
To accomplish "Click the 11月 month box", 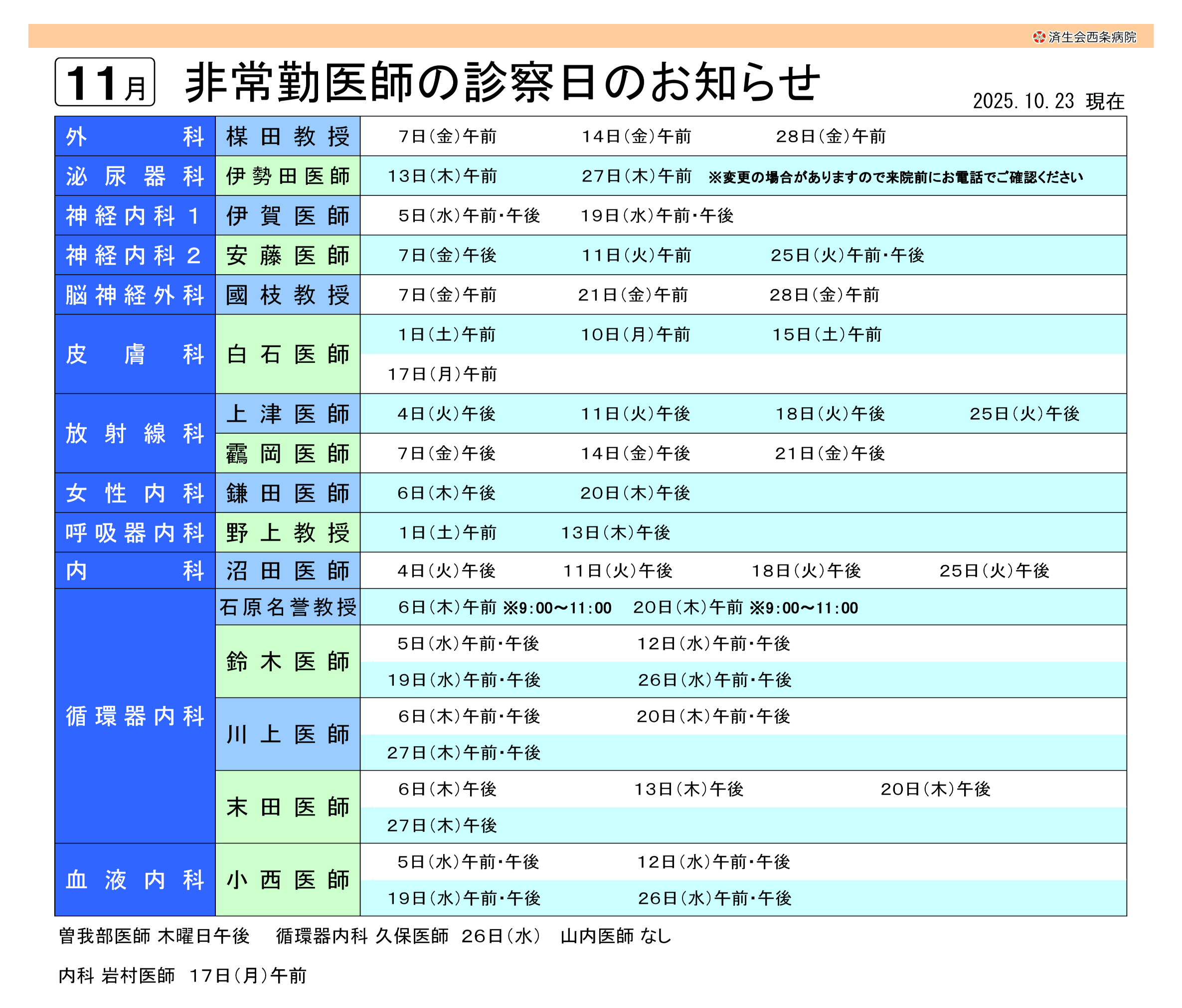I will (105, 82).
